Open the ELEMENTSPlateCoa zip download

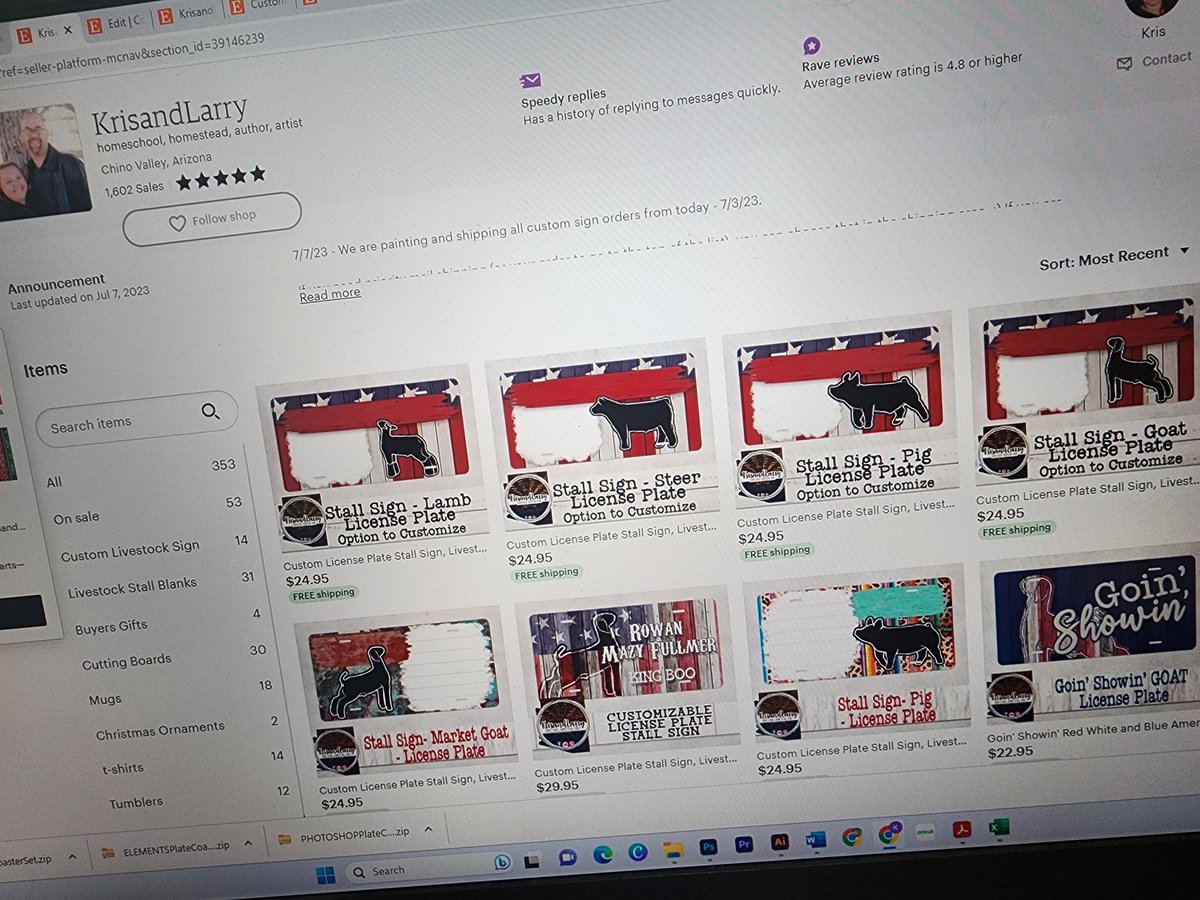tap(166, 847)
